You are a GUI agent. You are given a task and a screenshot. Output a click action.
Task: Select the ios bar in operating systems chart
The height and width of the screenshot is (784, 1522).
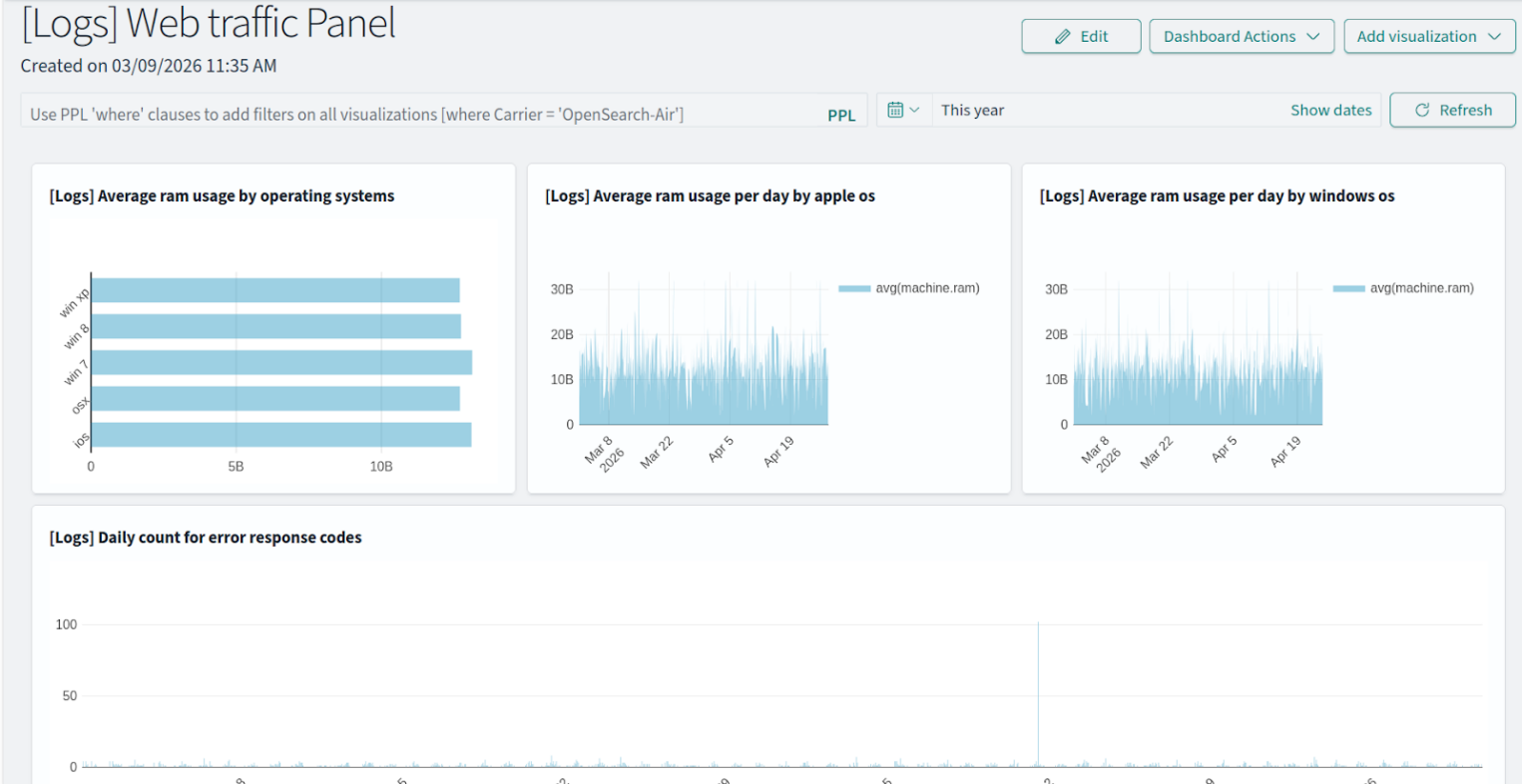click(280, 435)
